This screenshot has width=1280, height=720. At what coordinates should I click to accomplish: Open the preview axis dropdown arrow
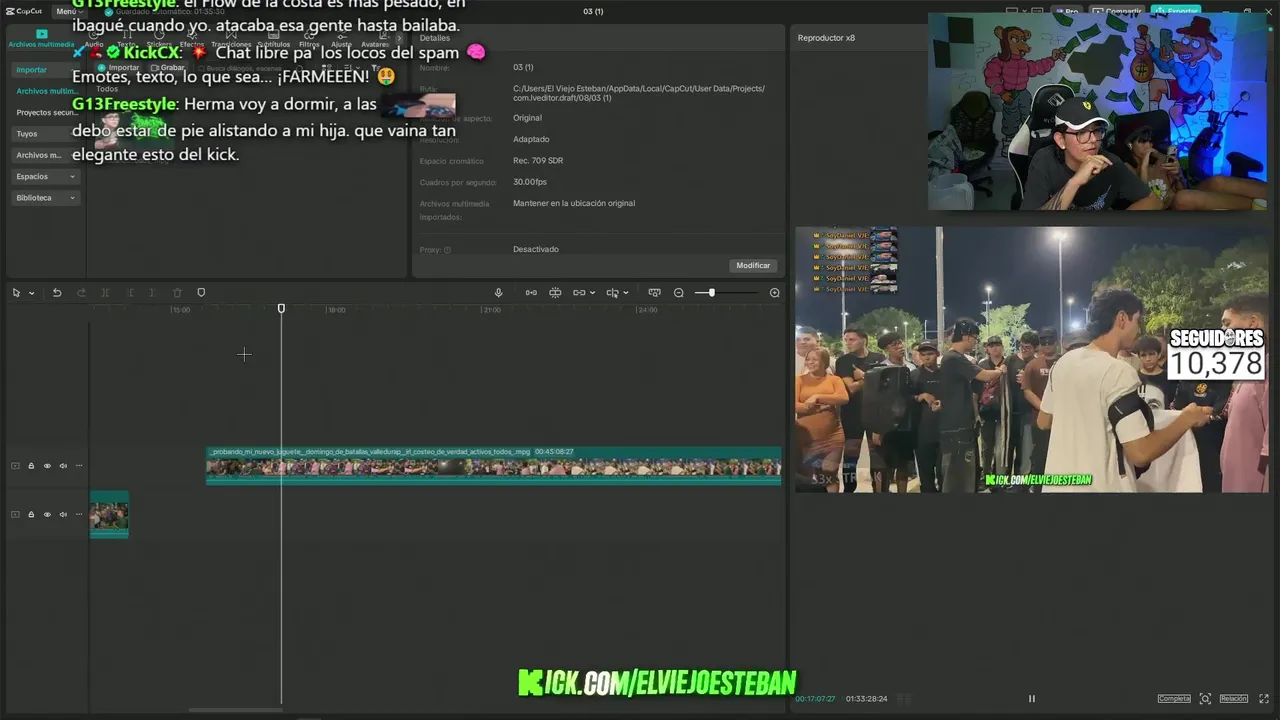pos(626,293)
